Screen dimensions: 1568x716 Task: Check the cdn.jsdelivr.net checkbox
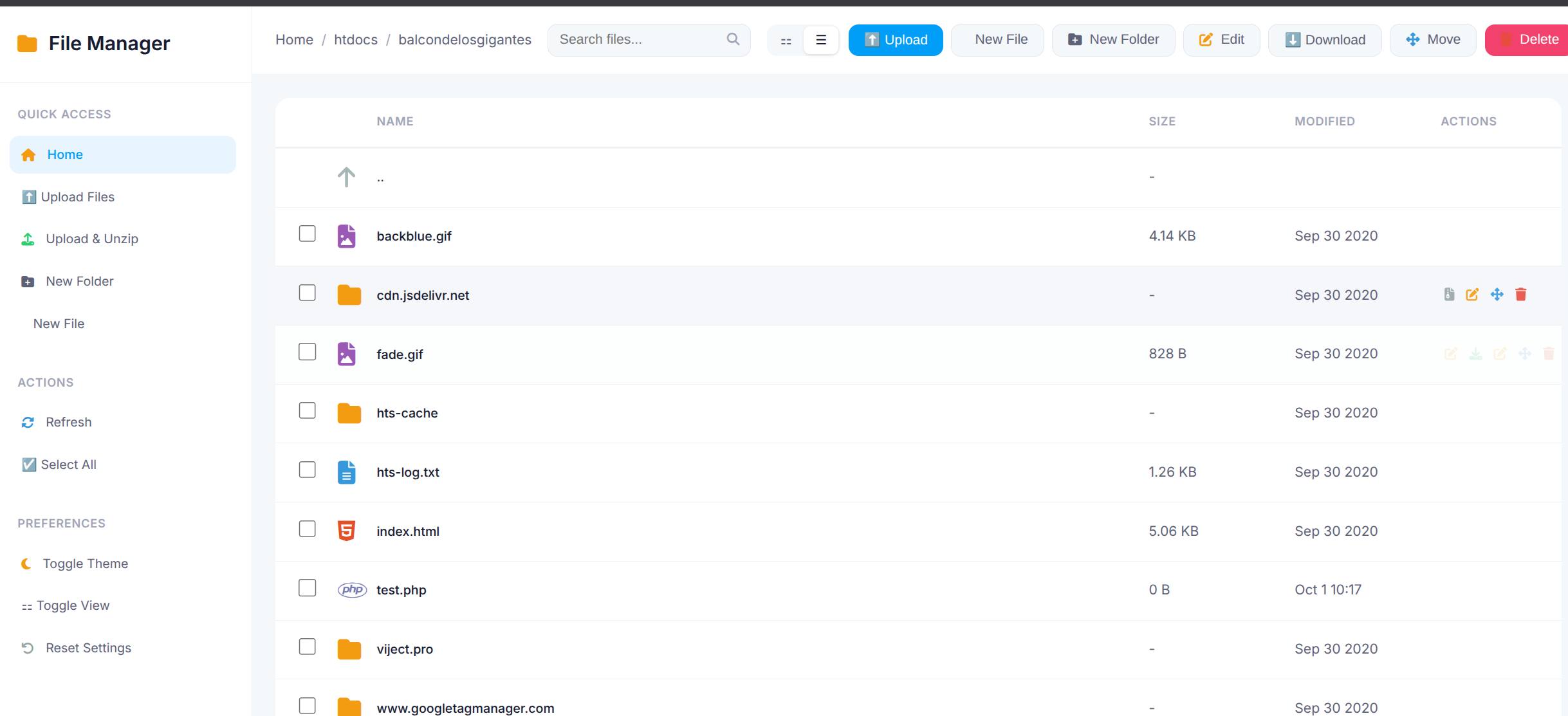click(x=307, y=293)
